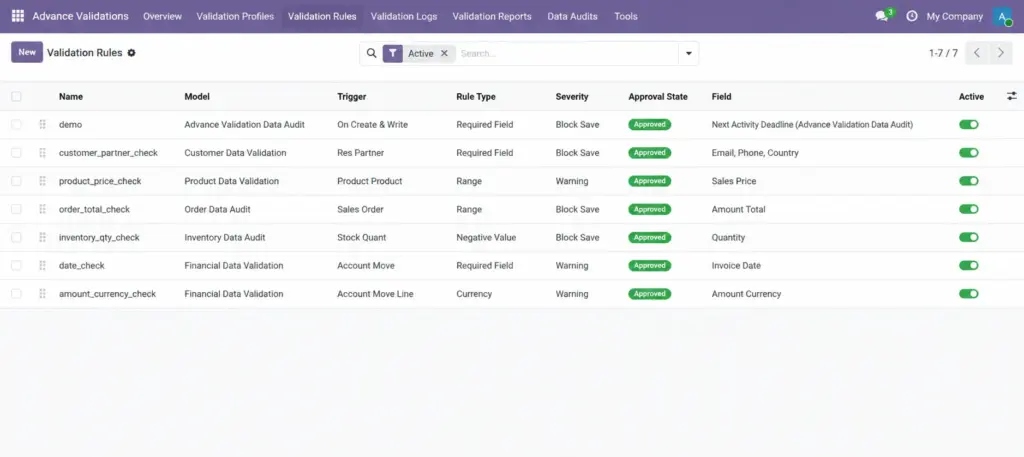This screenshot has height=457, width=1024.
Task: Click the 1-7 / 7 pager counter
Action: coord(943,54)
